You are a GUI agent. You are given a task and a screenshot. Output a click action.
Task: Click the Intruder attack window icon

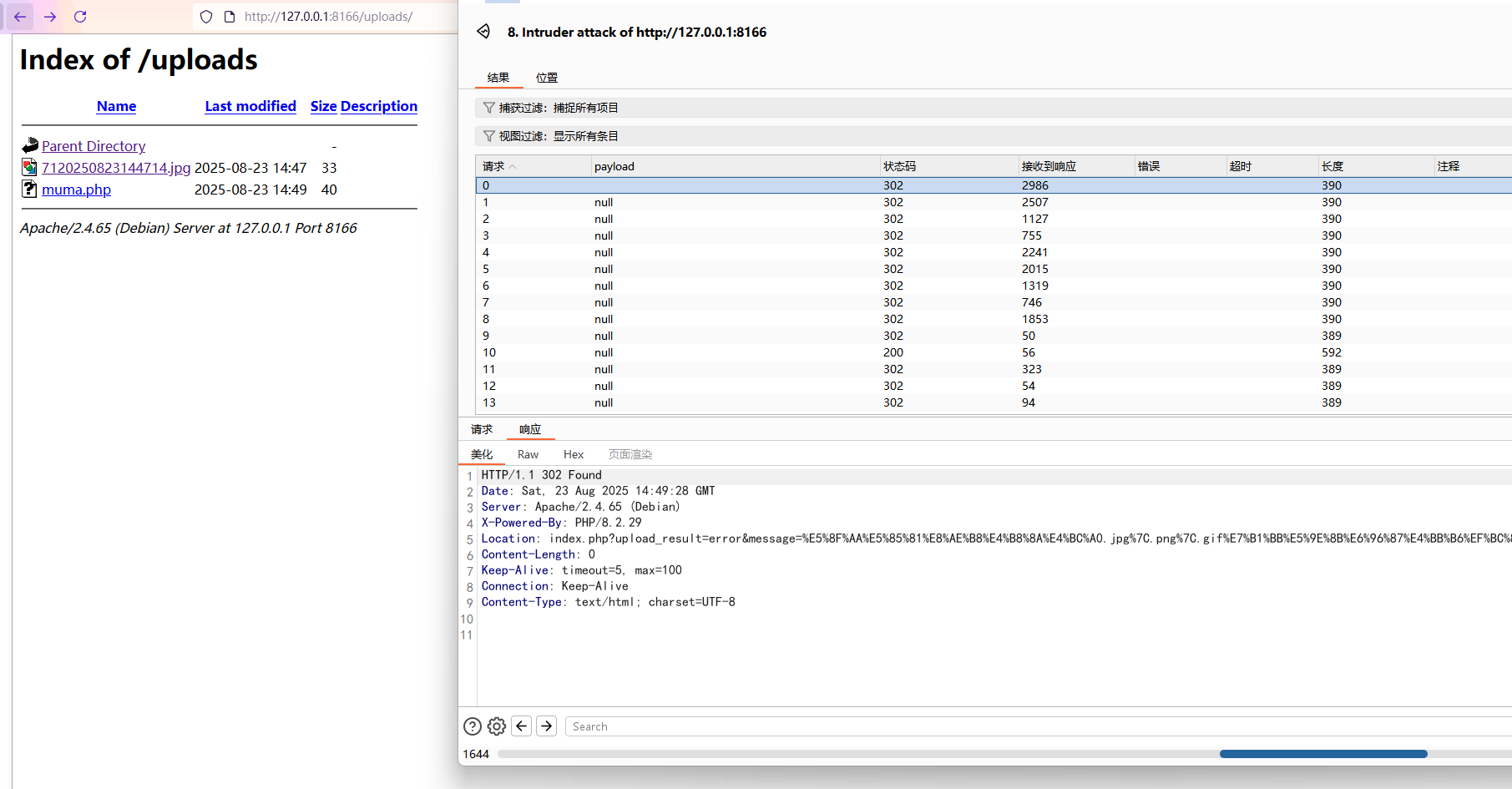click(483, 32)
